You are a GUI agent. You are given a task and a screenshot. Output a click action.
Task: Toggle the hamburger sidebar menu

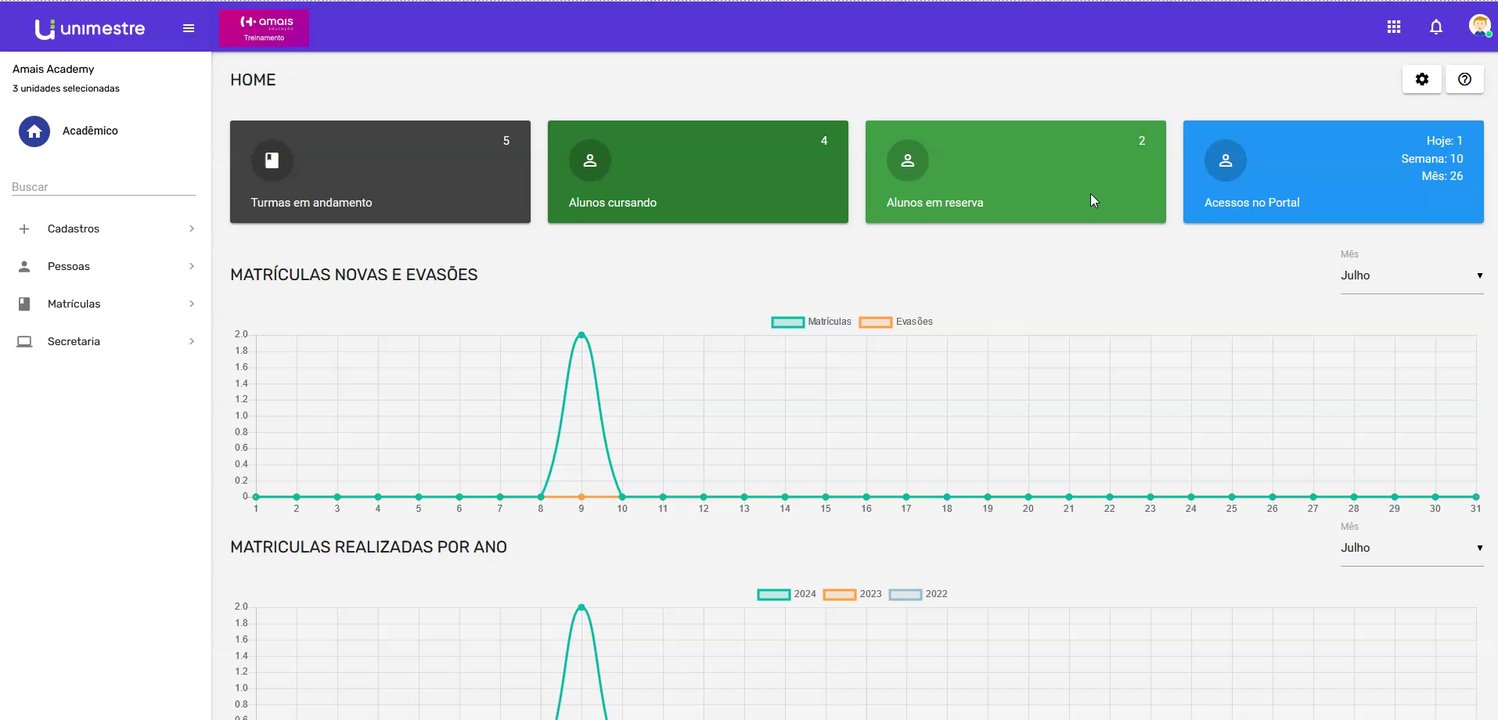click(188, 28)
